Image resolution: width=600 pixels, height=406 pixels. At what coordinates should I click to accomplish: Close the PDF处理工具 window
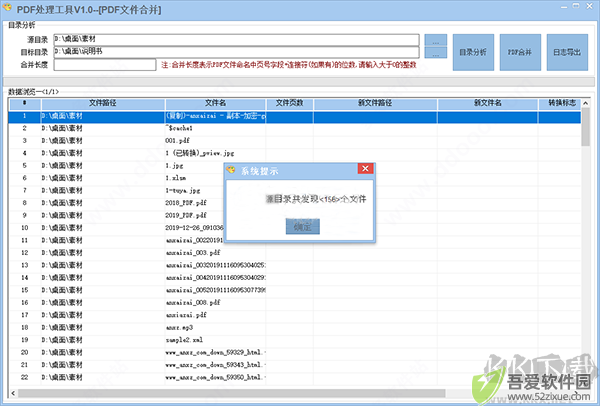(x=589, y=6)
